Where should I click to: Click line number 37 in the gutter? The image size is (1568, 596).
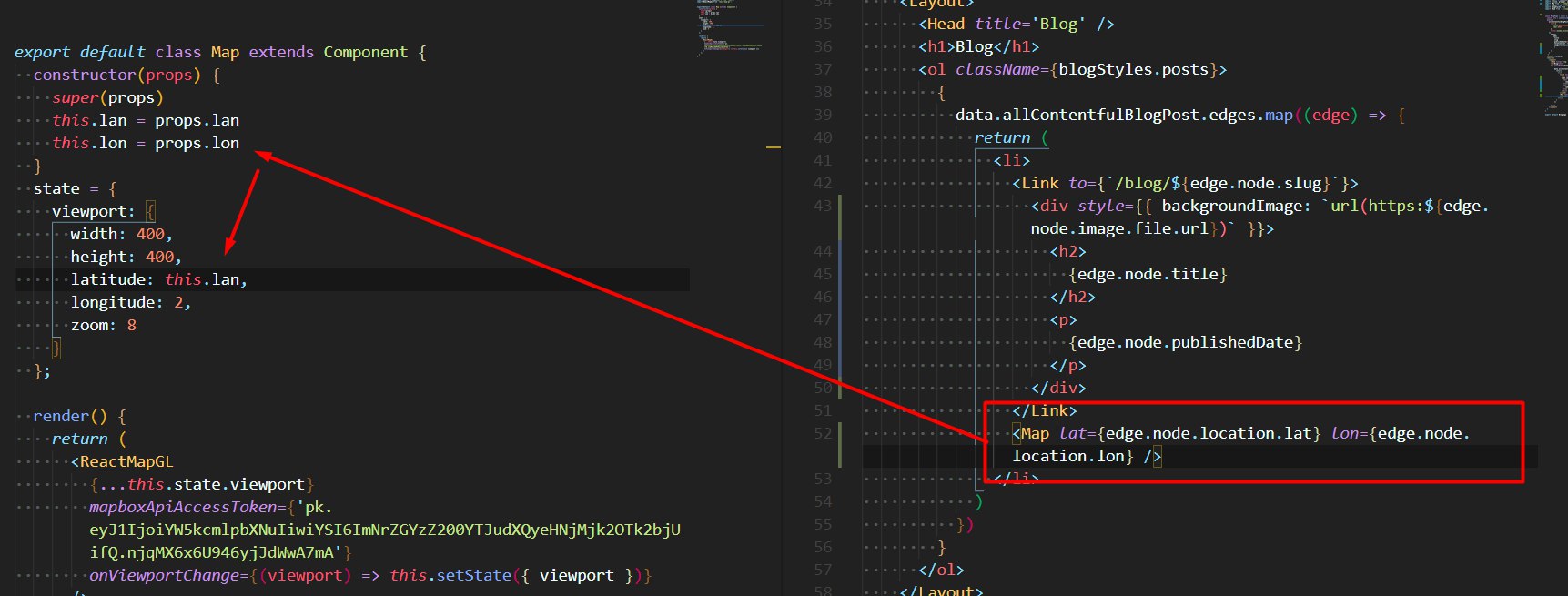pyautogui.click(x=823, y=69)
